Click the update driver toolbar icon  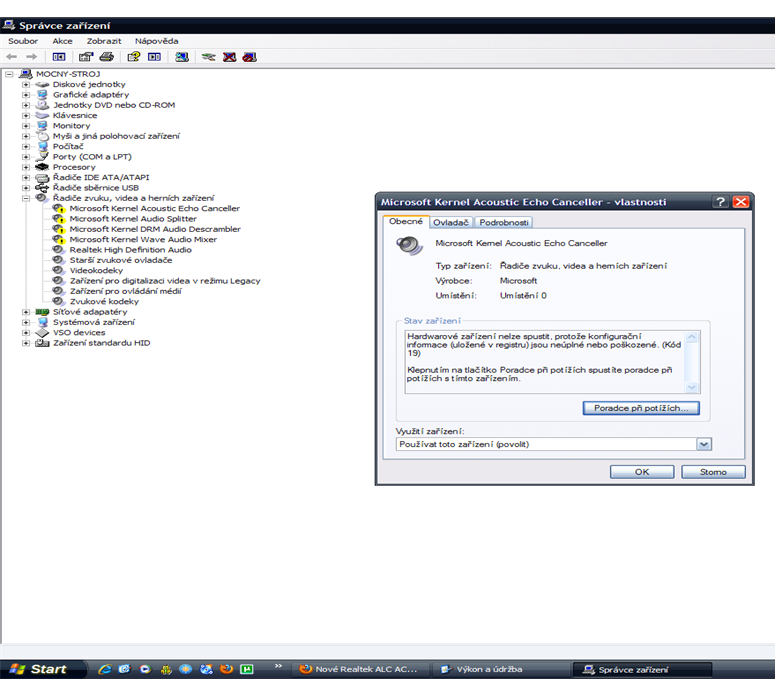point(208,57)
